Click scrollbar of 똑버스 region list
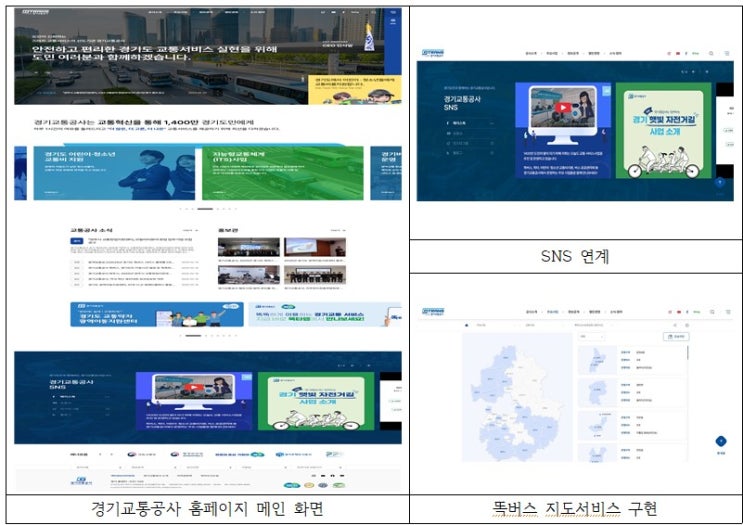 688,352
